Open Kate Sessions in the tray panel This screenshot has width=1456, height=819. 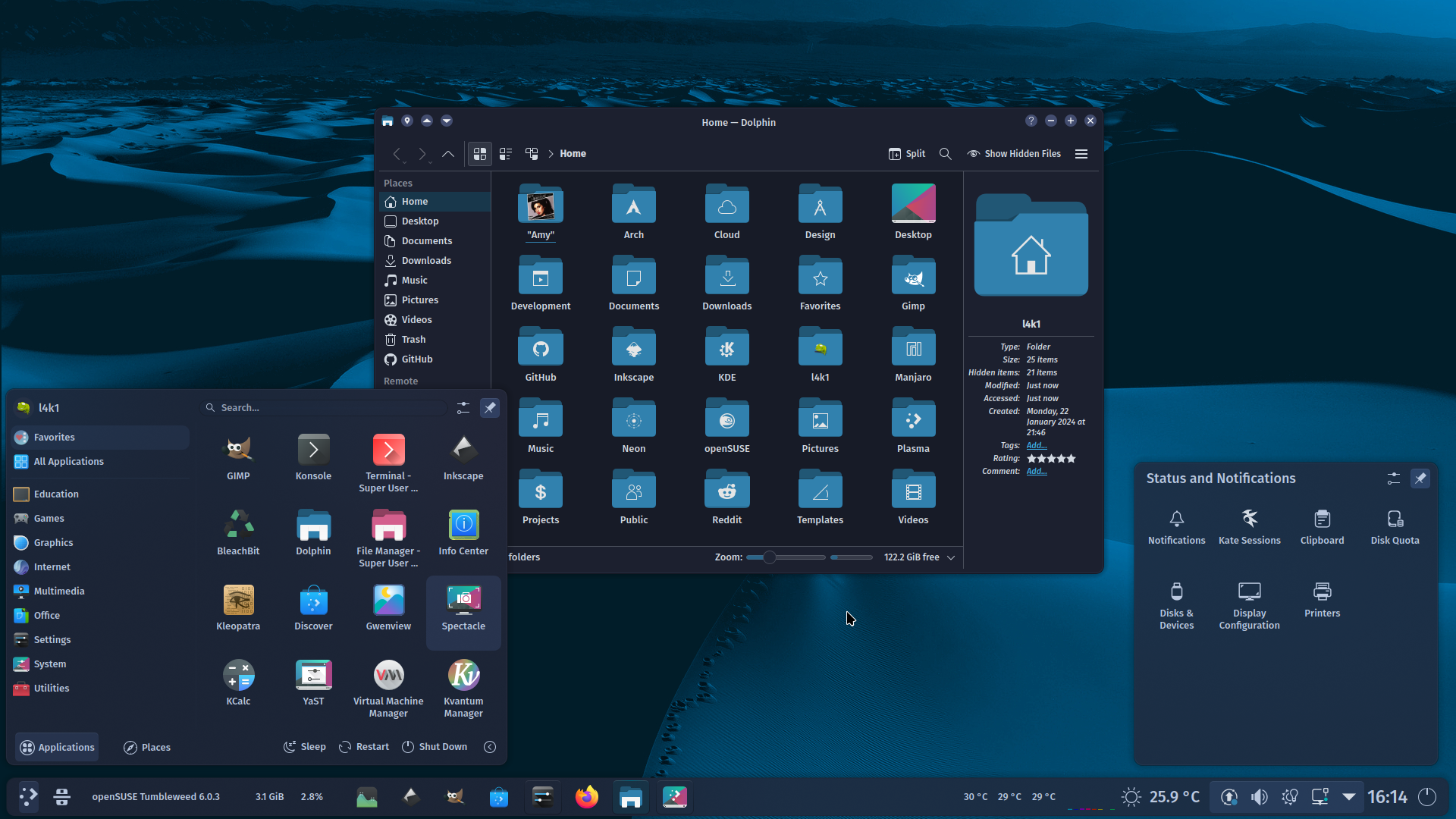(x=1249, y=528)
